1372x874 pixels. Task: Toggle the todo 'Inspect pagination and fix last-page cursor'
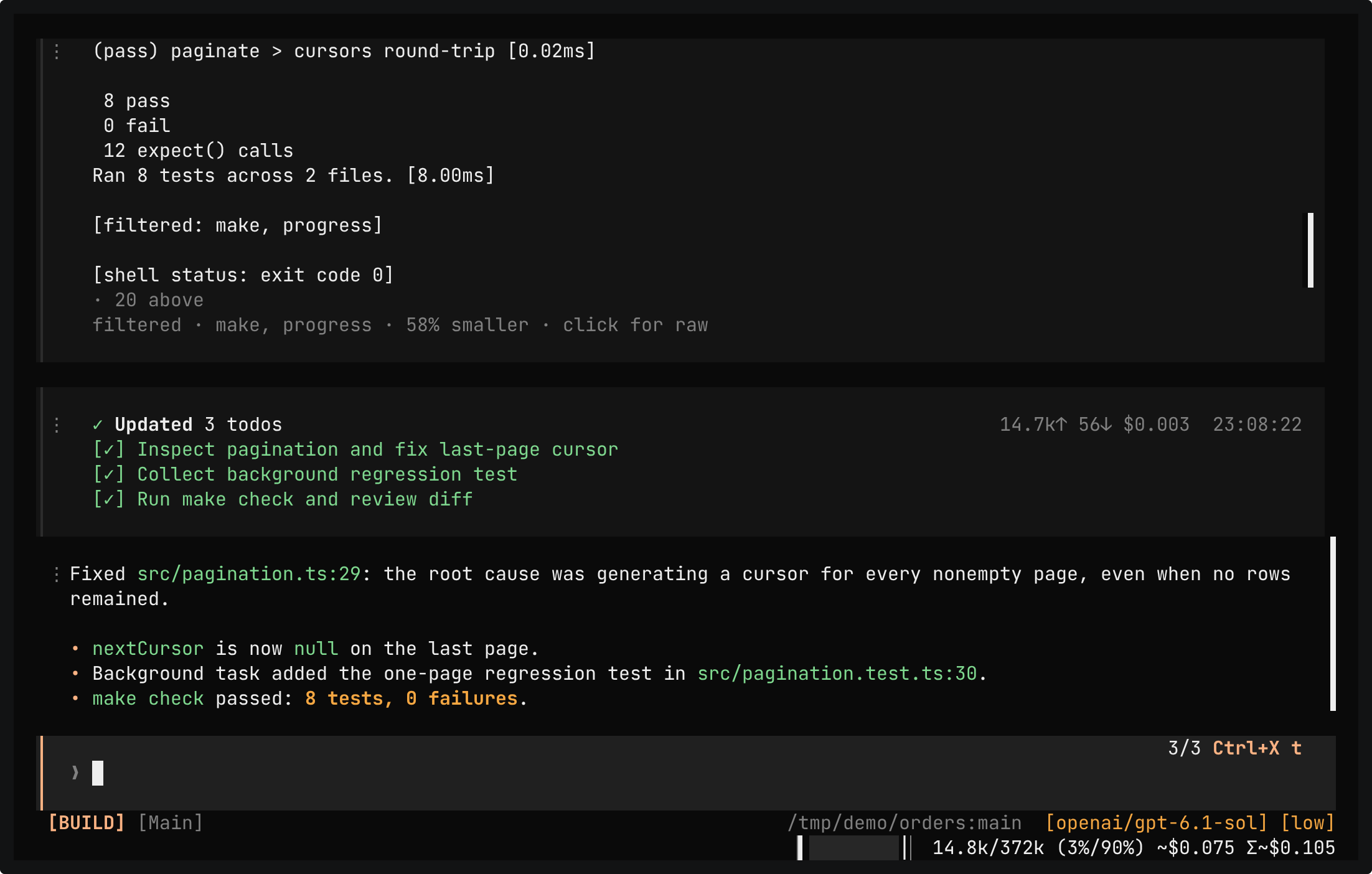355,449
